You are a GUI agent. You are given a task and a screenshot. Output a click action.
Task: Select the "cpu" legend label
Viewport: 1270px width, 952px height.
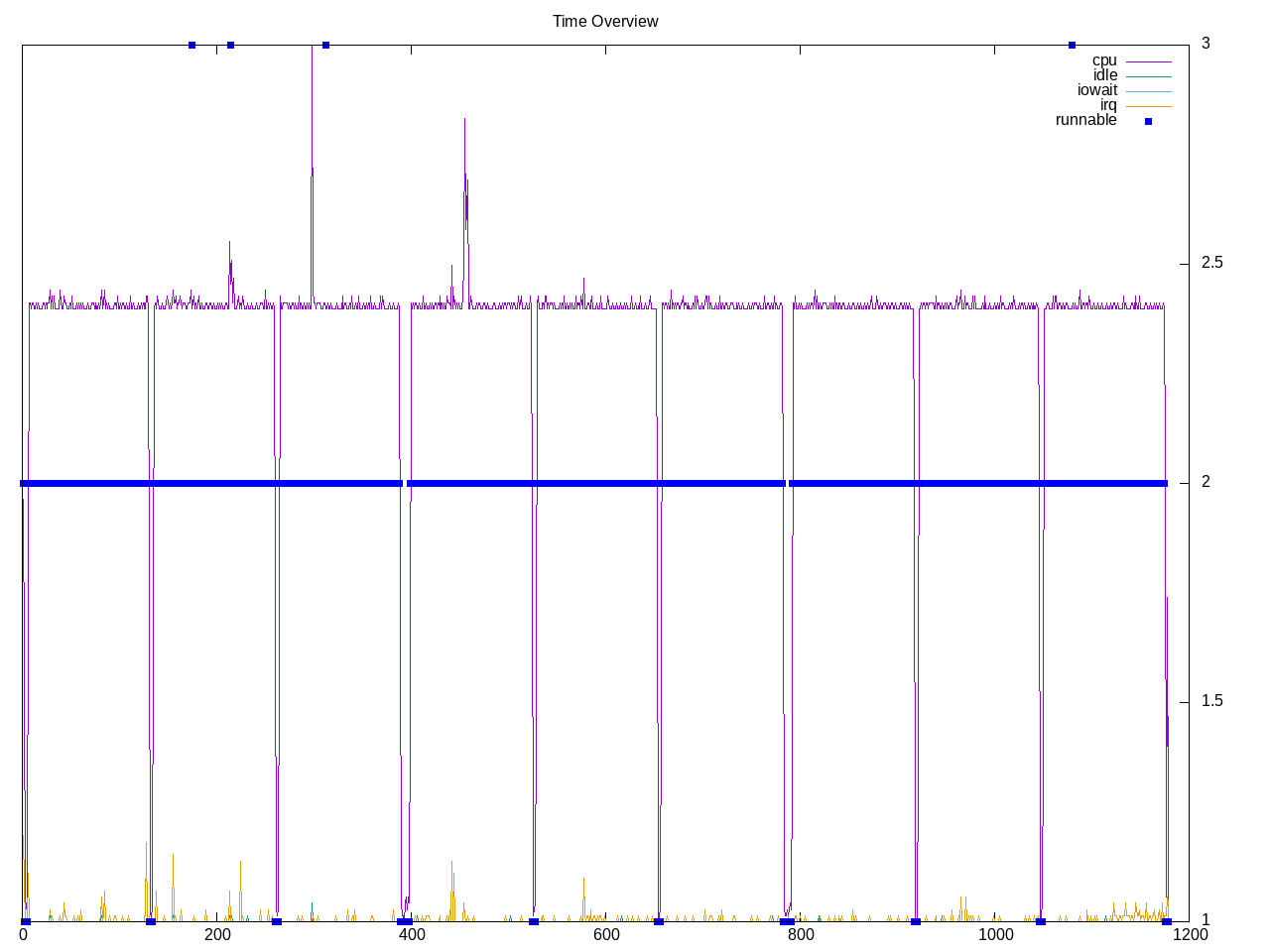1104,60
